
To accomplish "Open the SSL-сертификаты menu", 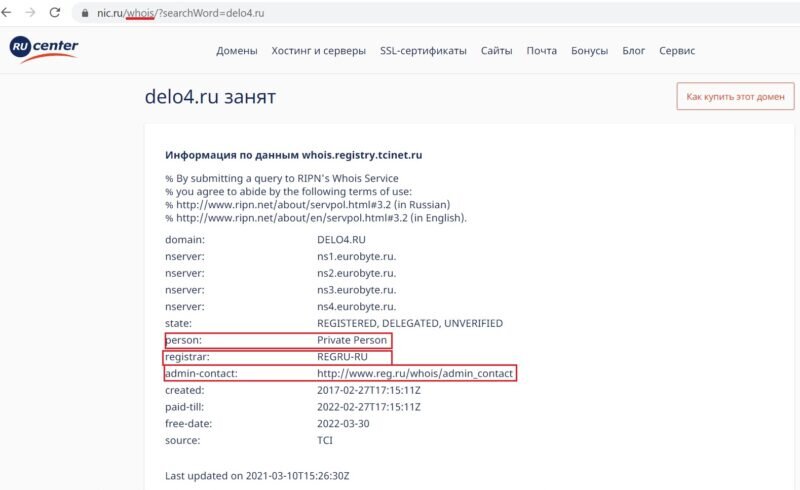I will pos(423,51).
